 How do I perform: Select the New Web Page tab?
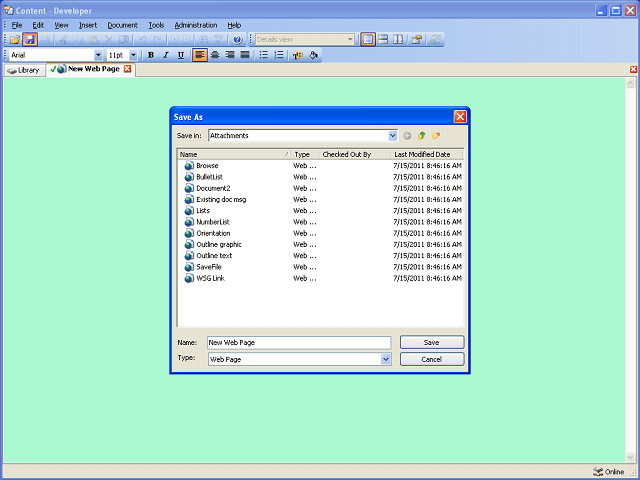(x=93, y=69)
